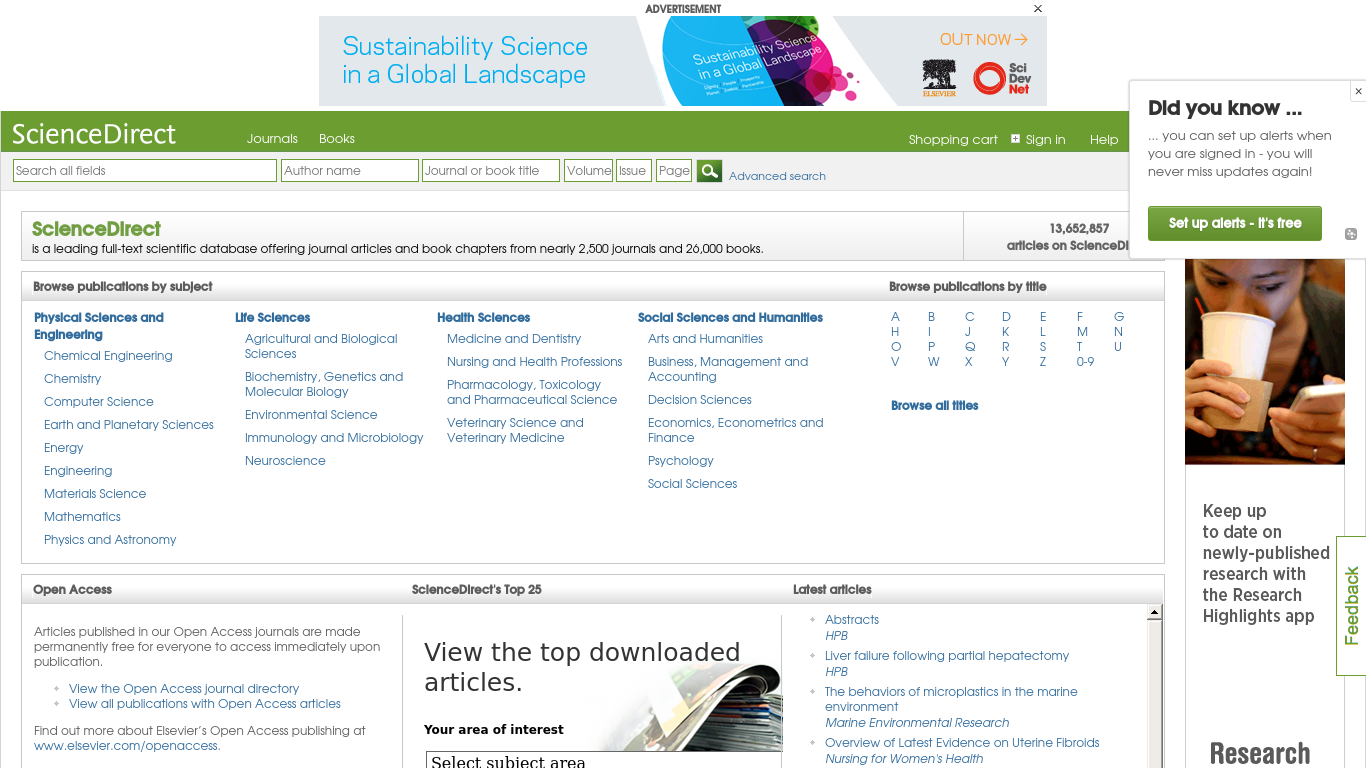Viewport: 1366px width, 768px height.
Task: Click inside the Author name search field
Action: [x=349, y=170]
